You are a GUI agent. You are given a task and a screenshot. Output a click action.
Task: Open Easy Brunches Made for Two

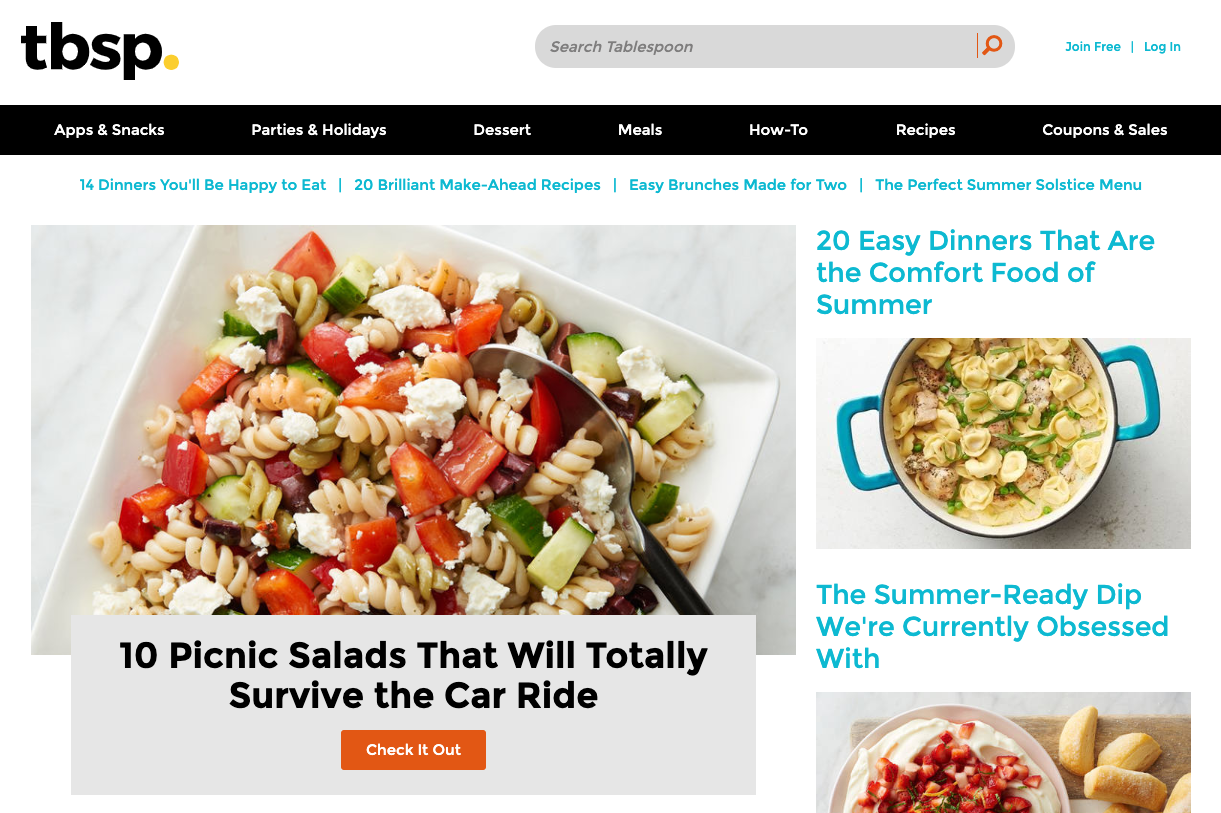tap(738, 185)
